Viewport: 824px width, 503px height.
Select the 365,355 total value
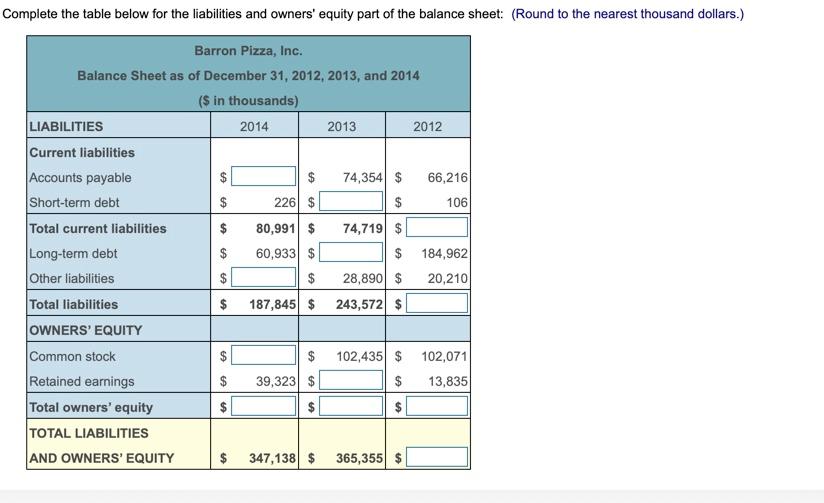tap(359, 458)
